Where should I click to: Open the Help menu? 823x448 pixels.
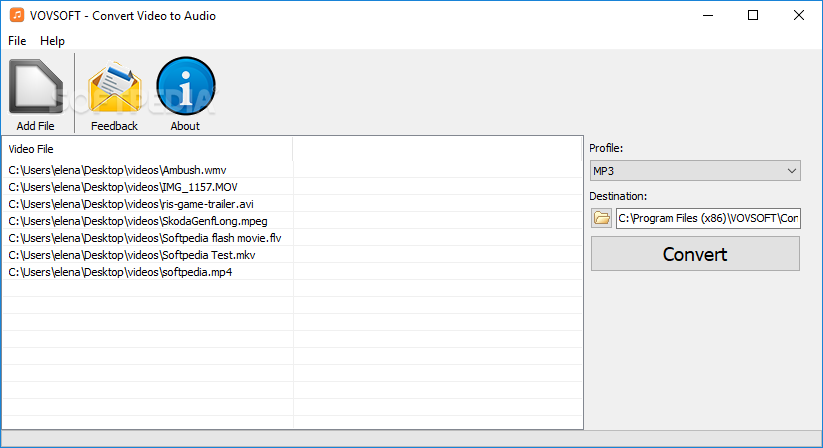click(x=52, y=41)
